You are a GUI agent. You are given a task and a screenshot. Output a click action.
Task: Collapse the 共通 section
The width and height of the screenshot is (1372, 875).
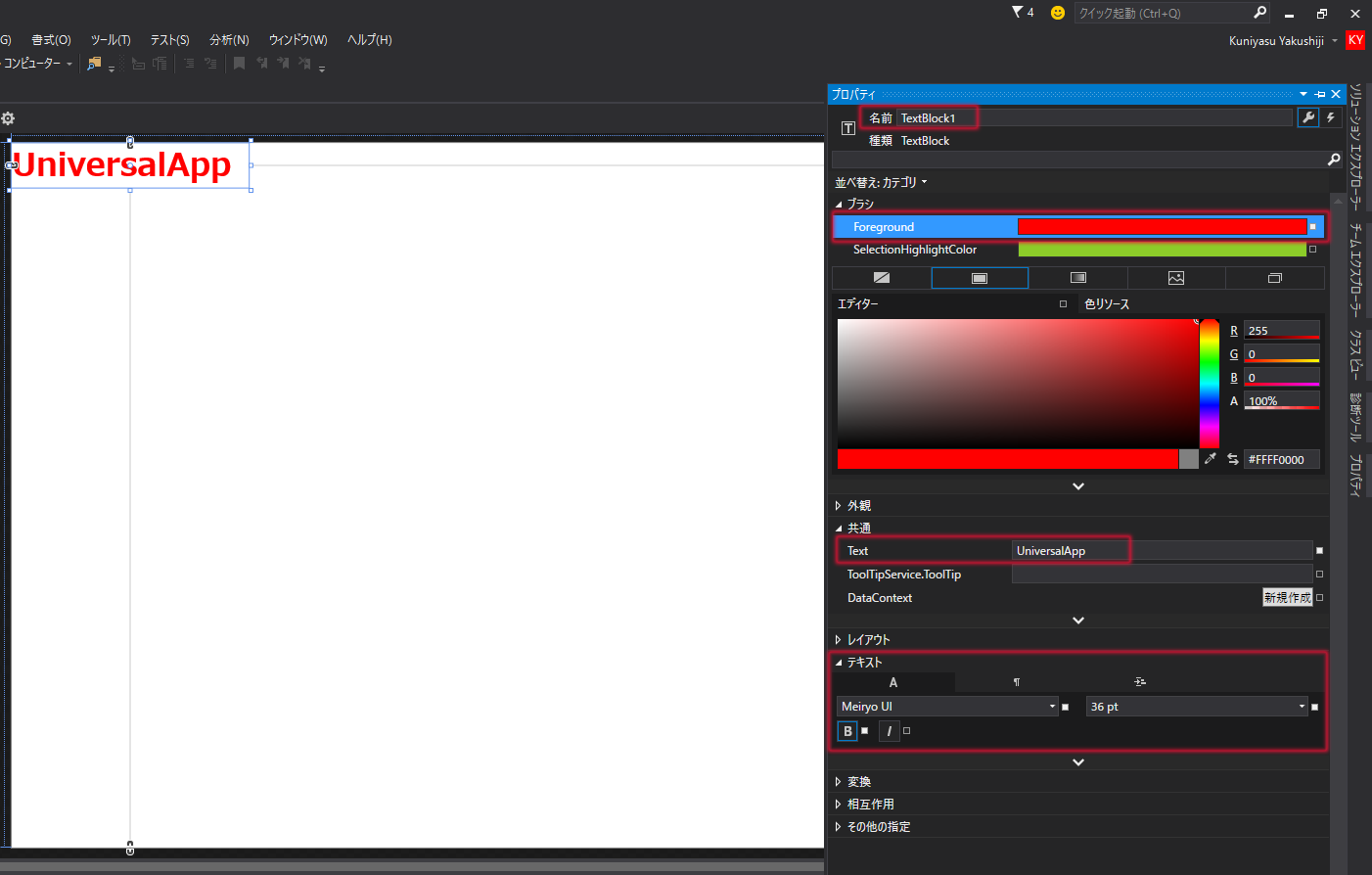[839, 529]
